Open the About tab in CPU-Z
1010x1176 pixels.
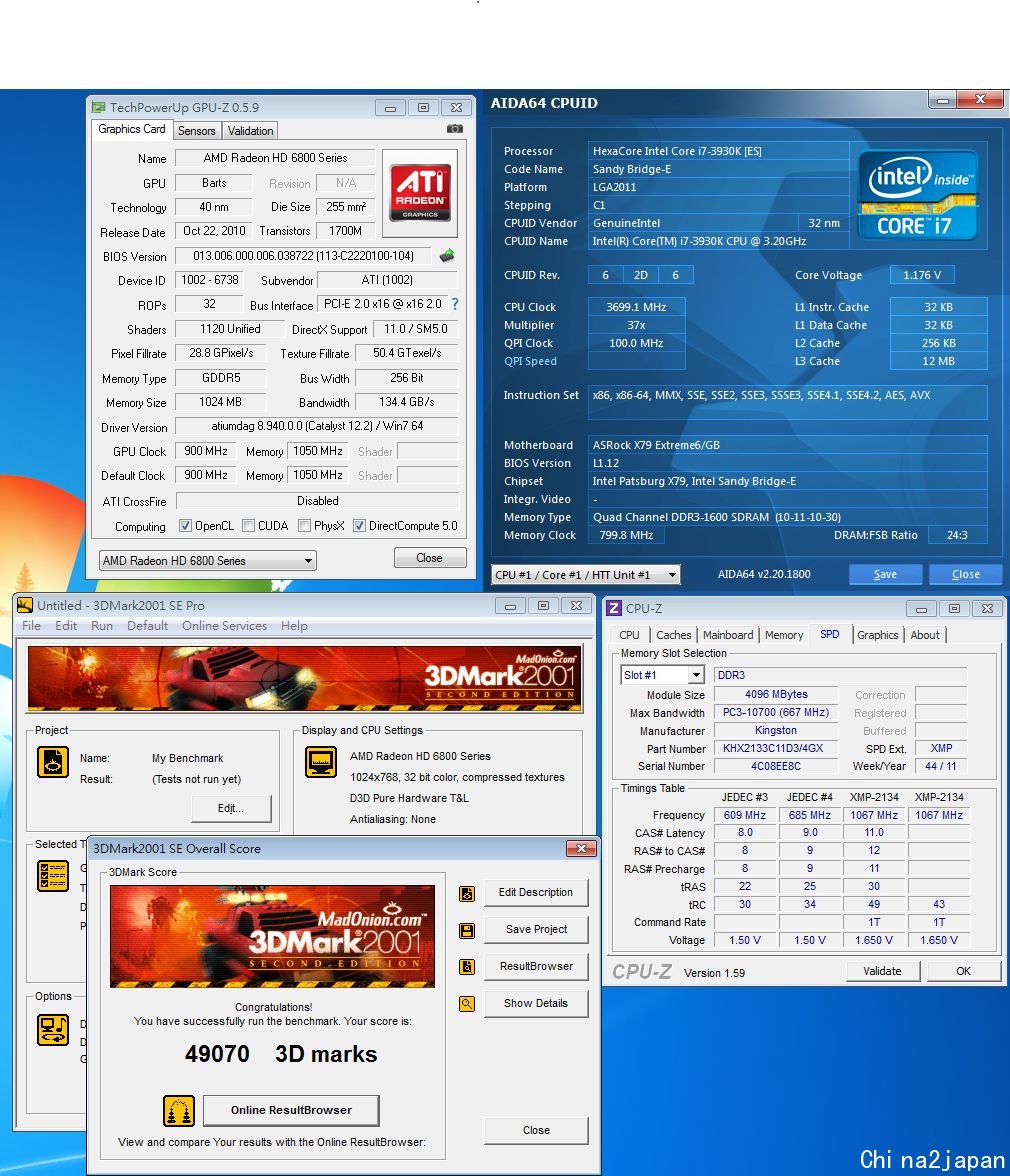(x=925, y=634)
